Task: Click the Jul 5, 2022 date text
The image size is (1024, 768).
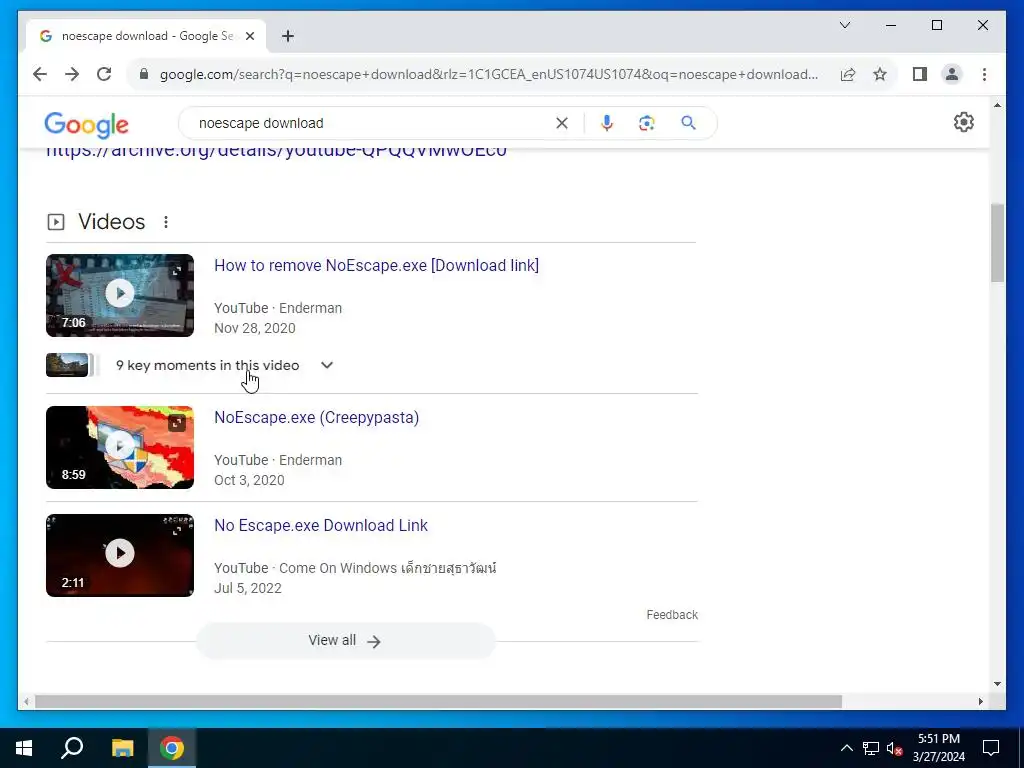Action: pyautogui.click(x=248, y=588)
